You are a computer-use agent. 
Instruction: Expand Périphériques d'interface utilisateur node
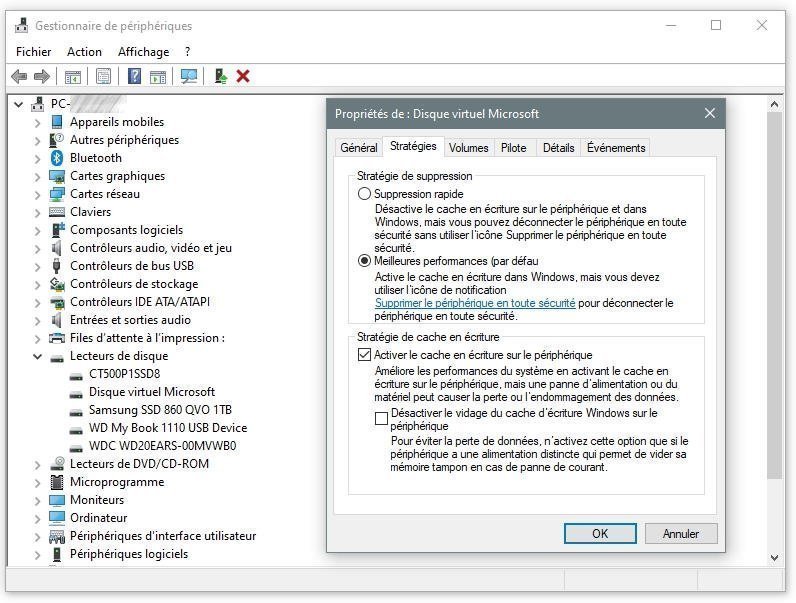tap(38, 537)
